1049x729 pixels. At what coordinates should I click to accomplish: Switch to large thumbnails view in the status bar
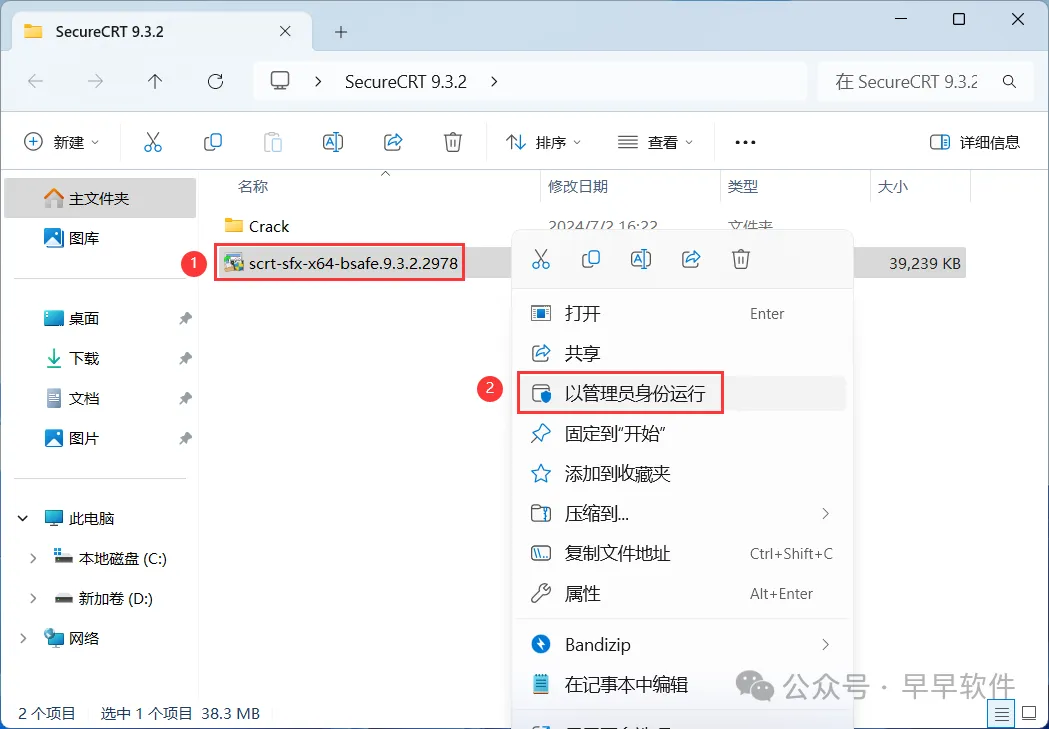click(1030, 714)
